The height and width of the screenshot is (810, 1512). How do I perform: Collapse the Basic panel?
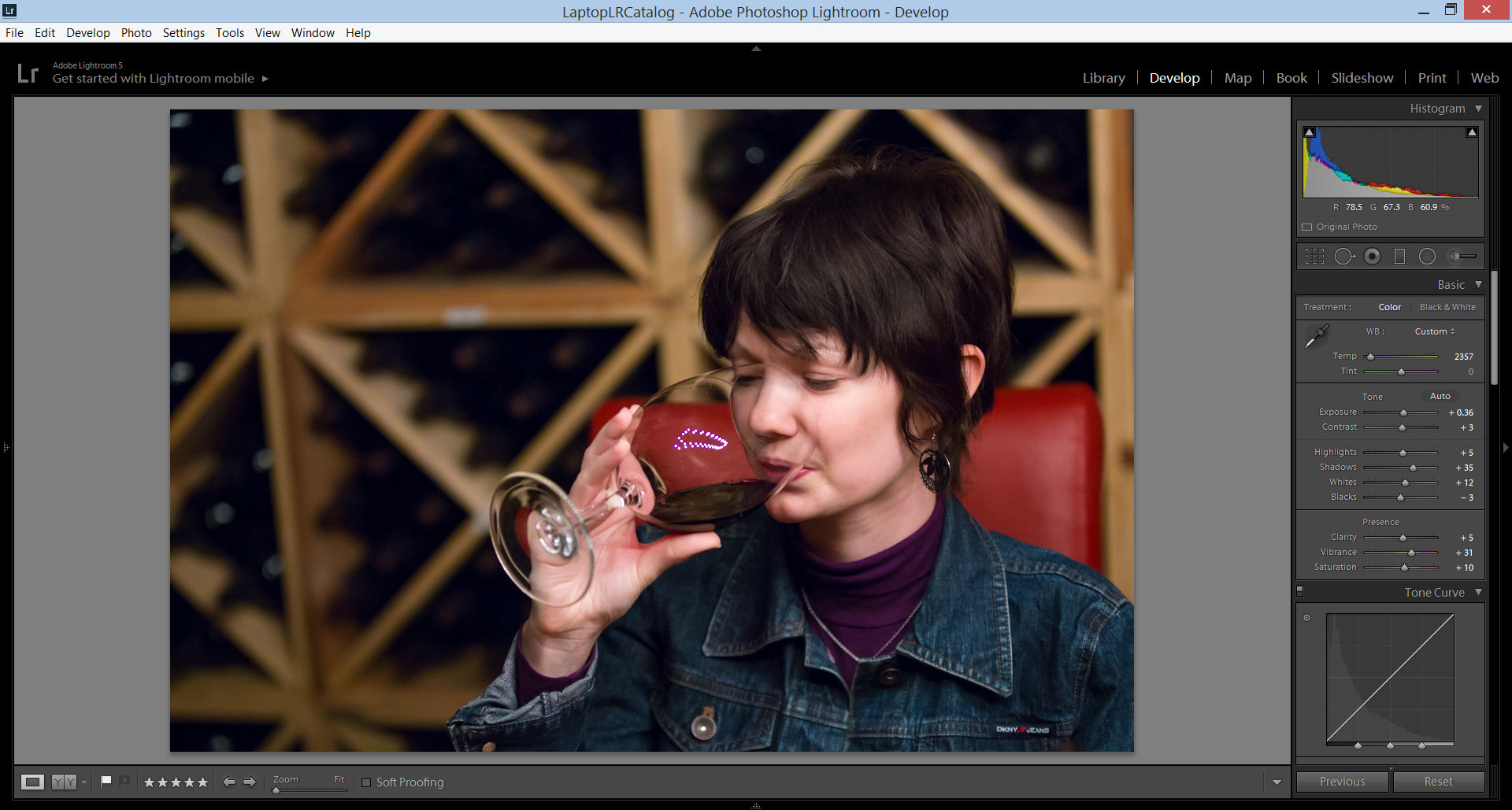(x=1478, y=284)
